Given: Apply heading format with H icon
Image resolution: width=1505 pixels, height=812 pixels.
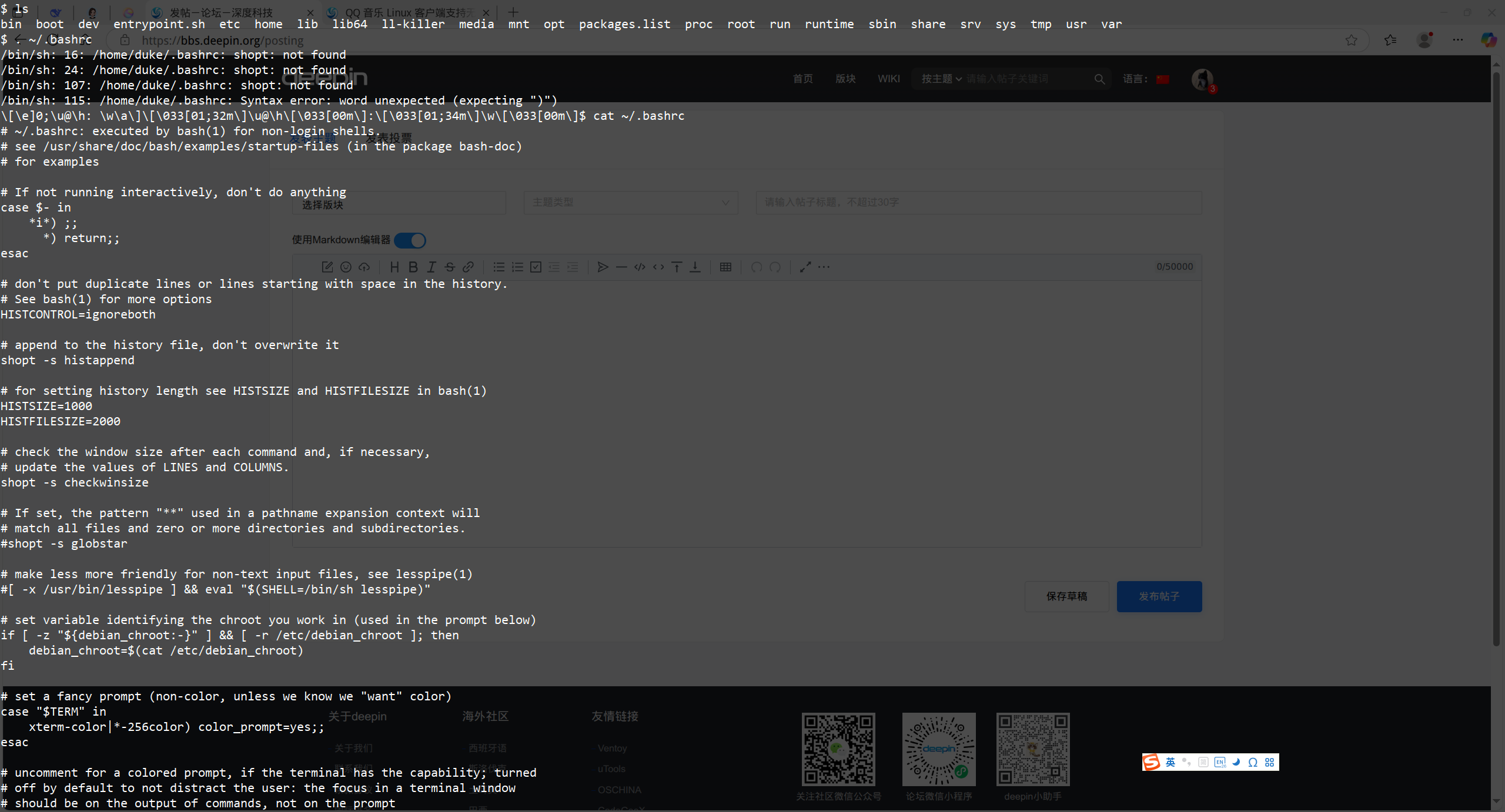Looking at the screenshot, I should [394, 267].
